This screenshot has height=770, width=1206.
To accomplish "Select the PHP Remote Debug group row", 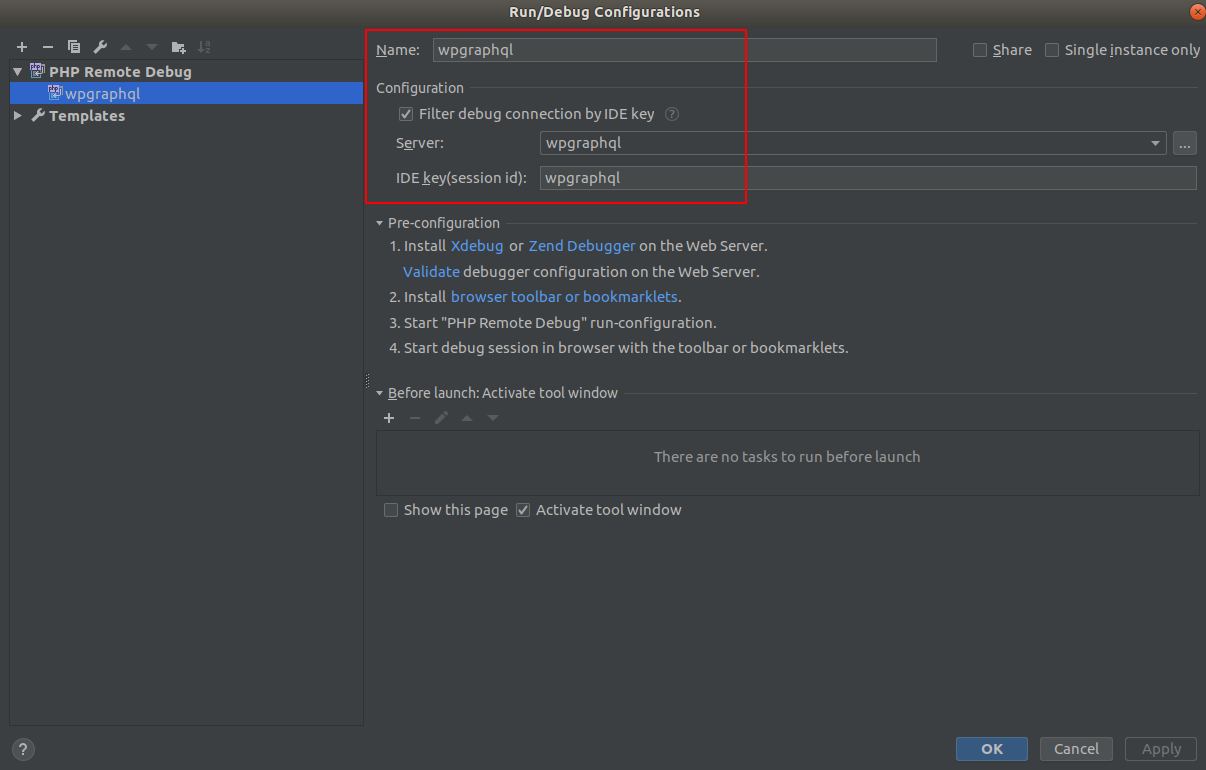I will (x=187, y=72).
